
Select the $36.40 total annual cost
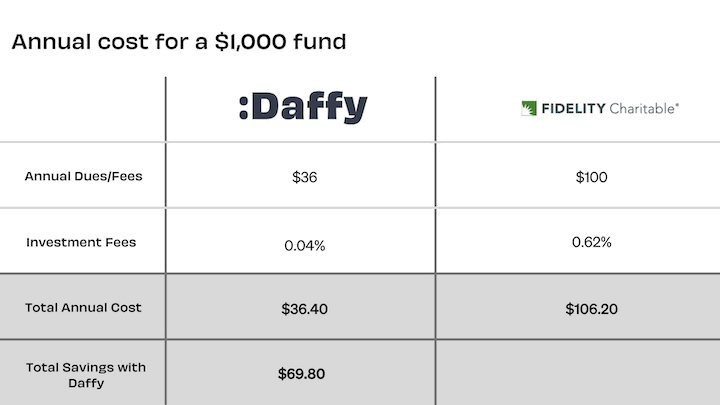click(304, 309)
